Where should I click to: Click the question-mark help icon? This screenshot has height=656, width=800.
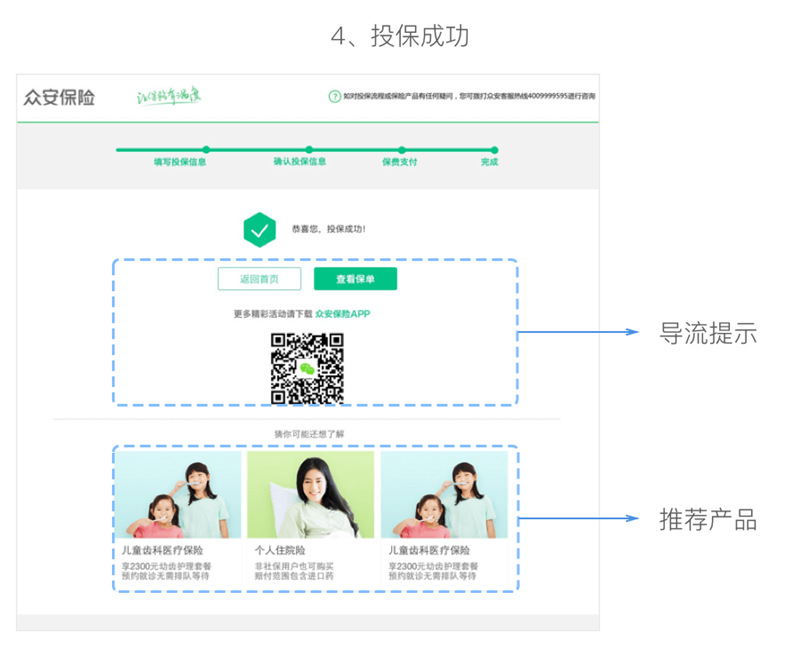[334, 97]
